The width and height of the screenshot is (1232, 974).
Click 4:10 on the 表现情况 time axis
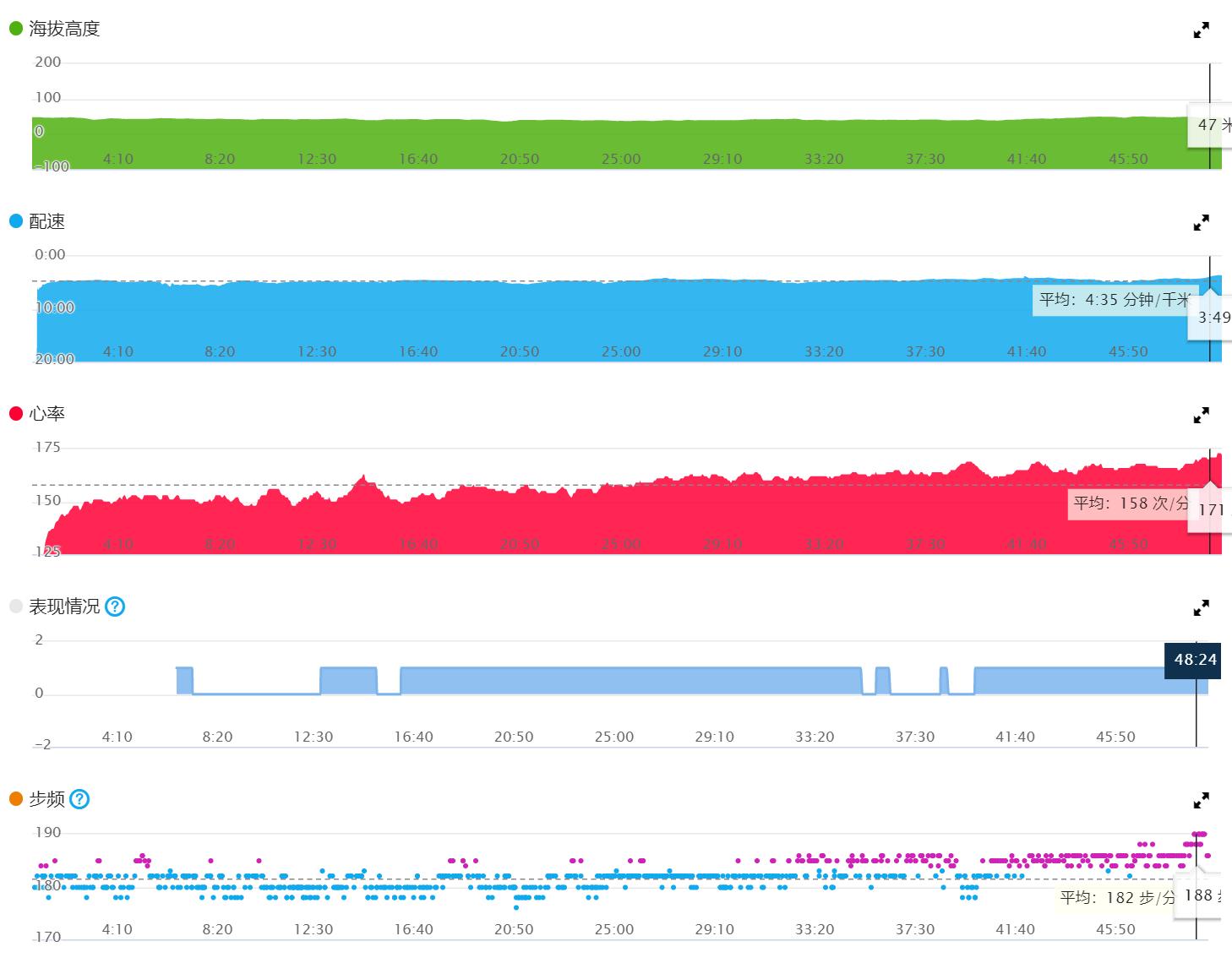[117, 737]
